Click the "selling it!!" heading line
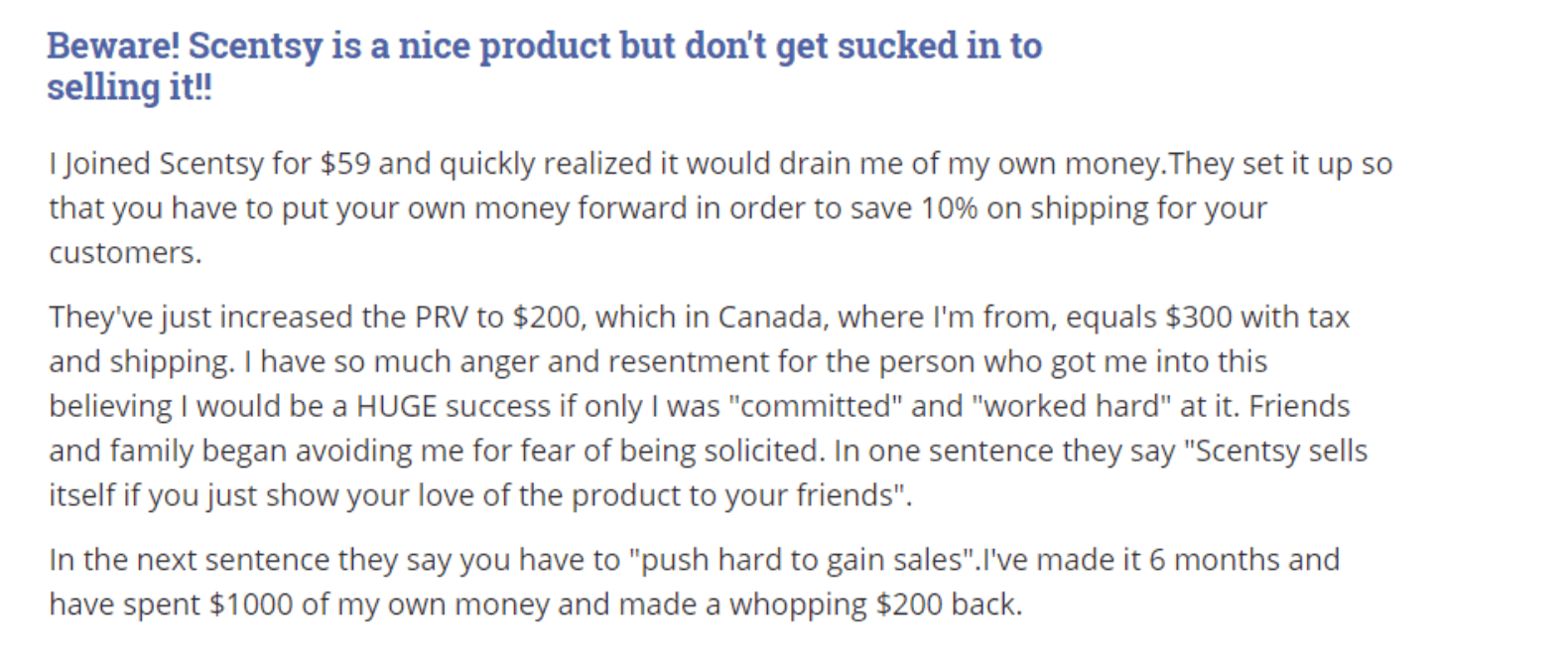Screen dimensions: 1568x667 (129, 87)
